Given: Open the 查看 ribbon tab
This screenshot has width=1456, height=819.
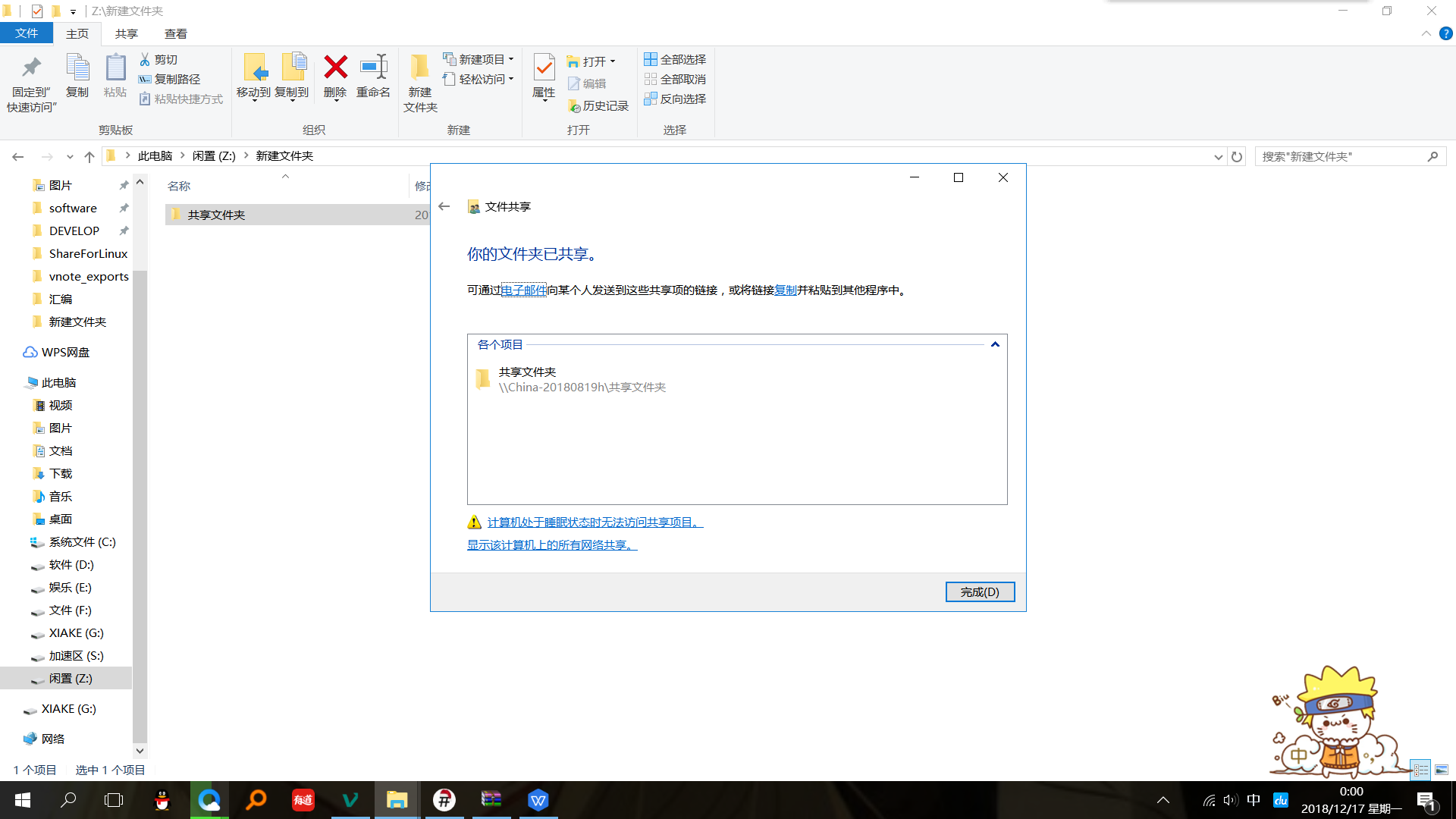Looking at the screenshot, I should pyautogui.click(x=175, y=33).
